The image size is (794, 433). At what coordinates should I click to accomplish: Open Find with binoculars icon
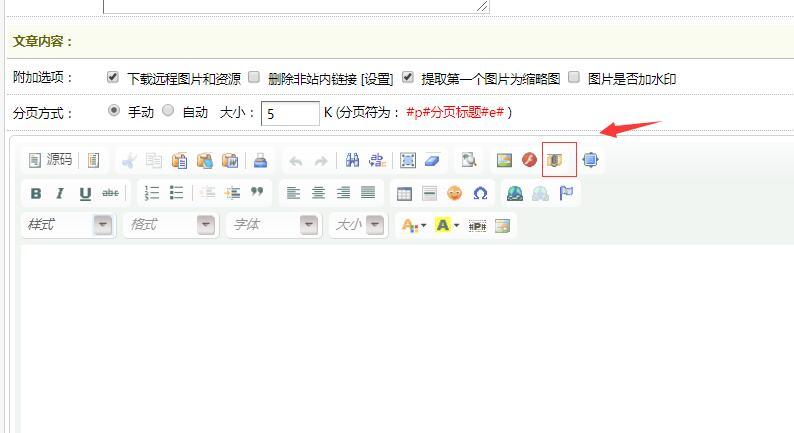click(352, 161)
